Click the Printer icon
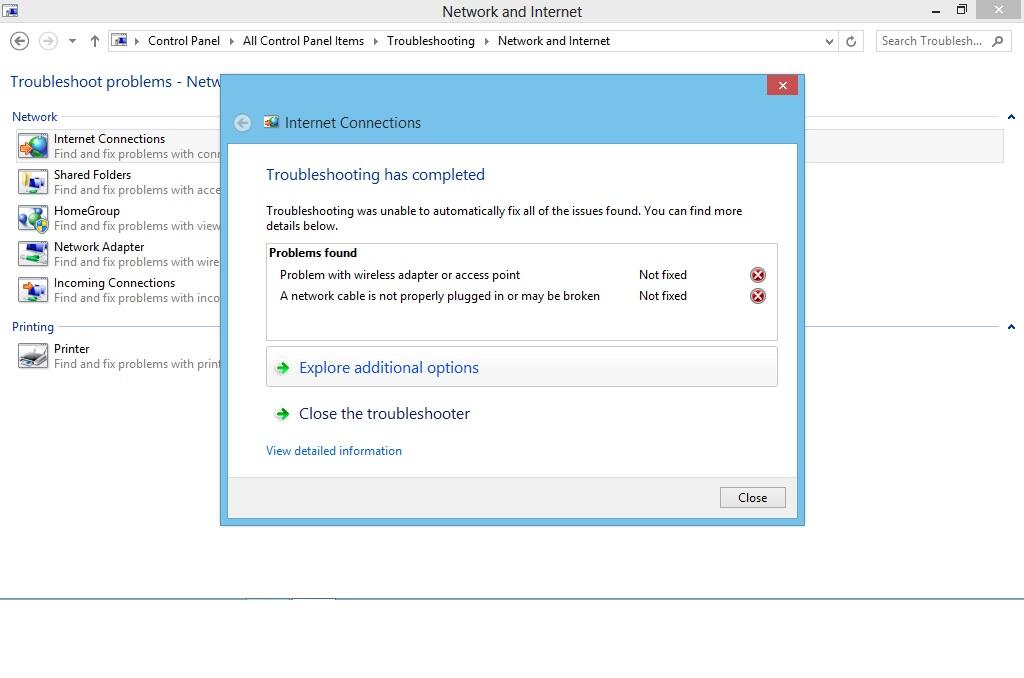 33,356
